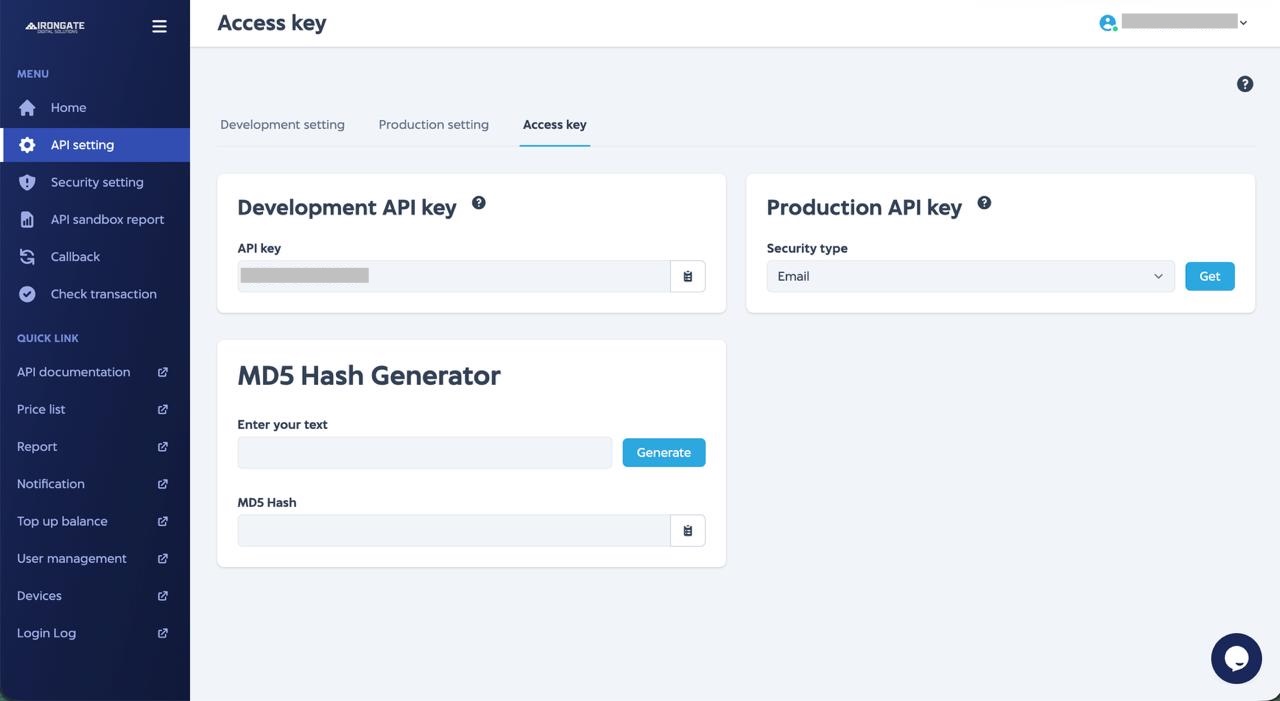Click the help icon beside Development API key
1280x701 pixels.
(x=478, y=202)
